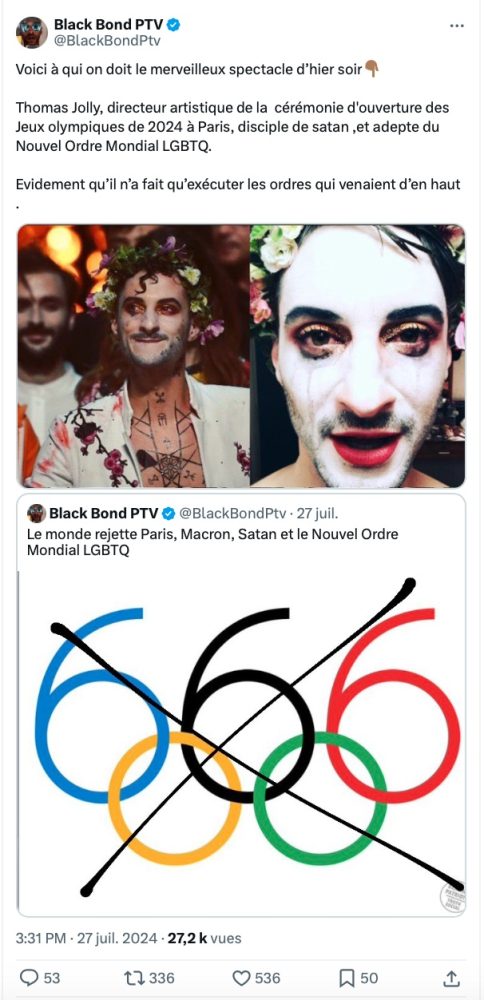The width and height of the screenshot is (484, 1000).
Task: Click the reply speech bubble icon
Action: coord(29,978)
